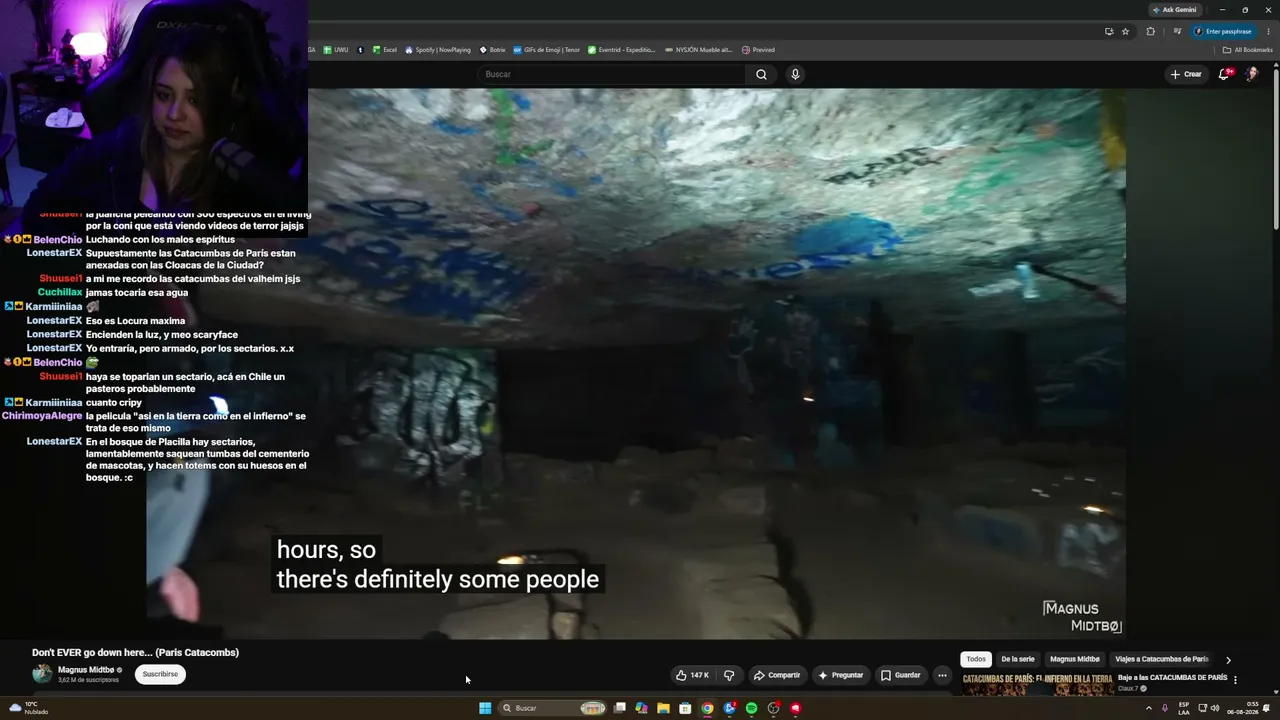Screen dimensions: 1280x720
Task: Open the Baje a las CATACUMBAS DE PARÍS title
Action: point(1172,678)
